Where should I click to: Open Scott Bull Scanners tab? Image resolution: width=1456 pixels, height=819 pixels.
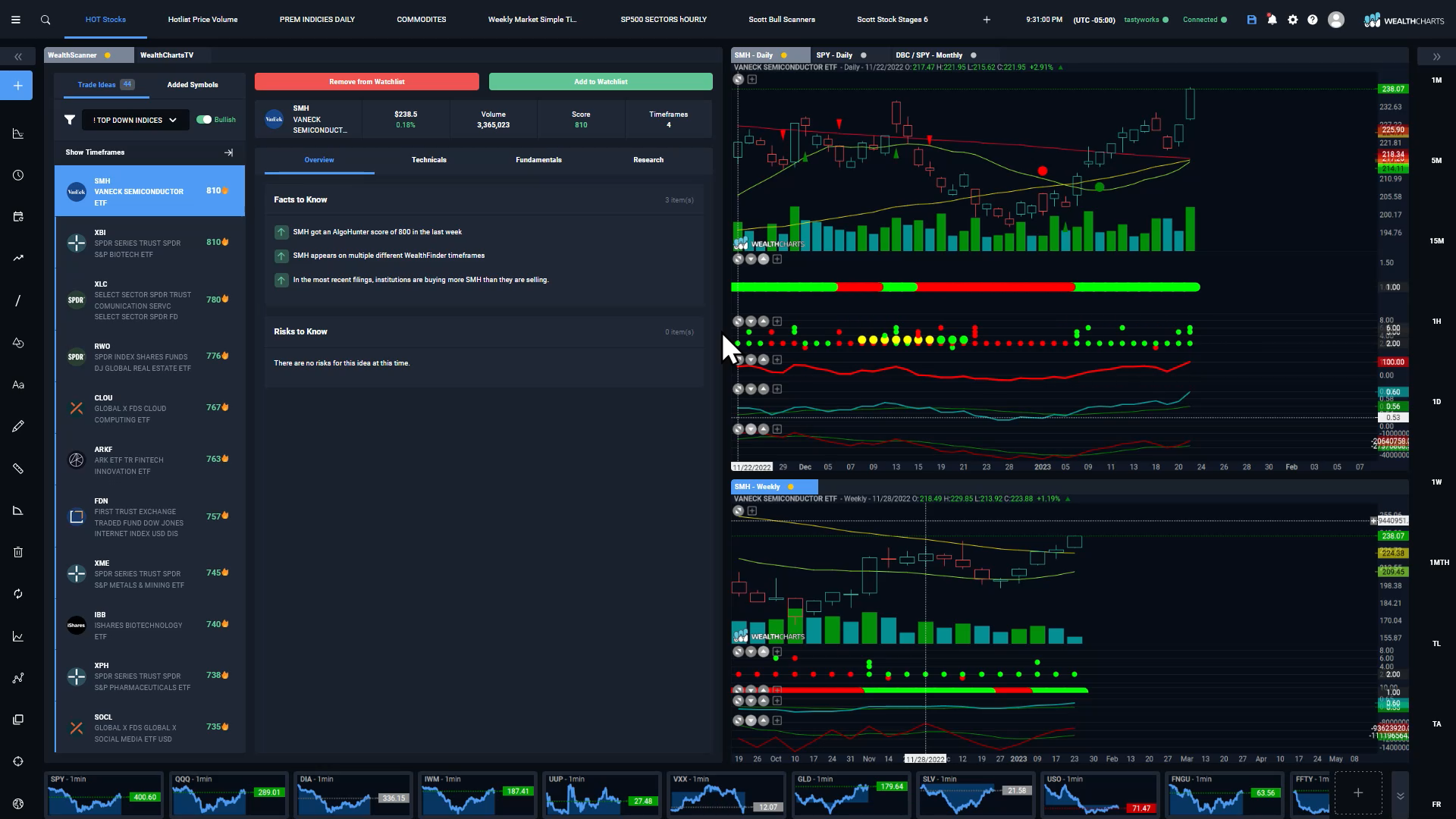point(782,20)
